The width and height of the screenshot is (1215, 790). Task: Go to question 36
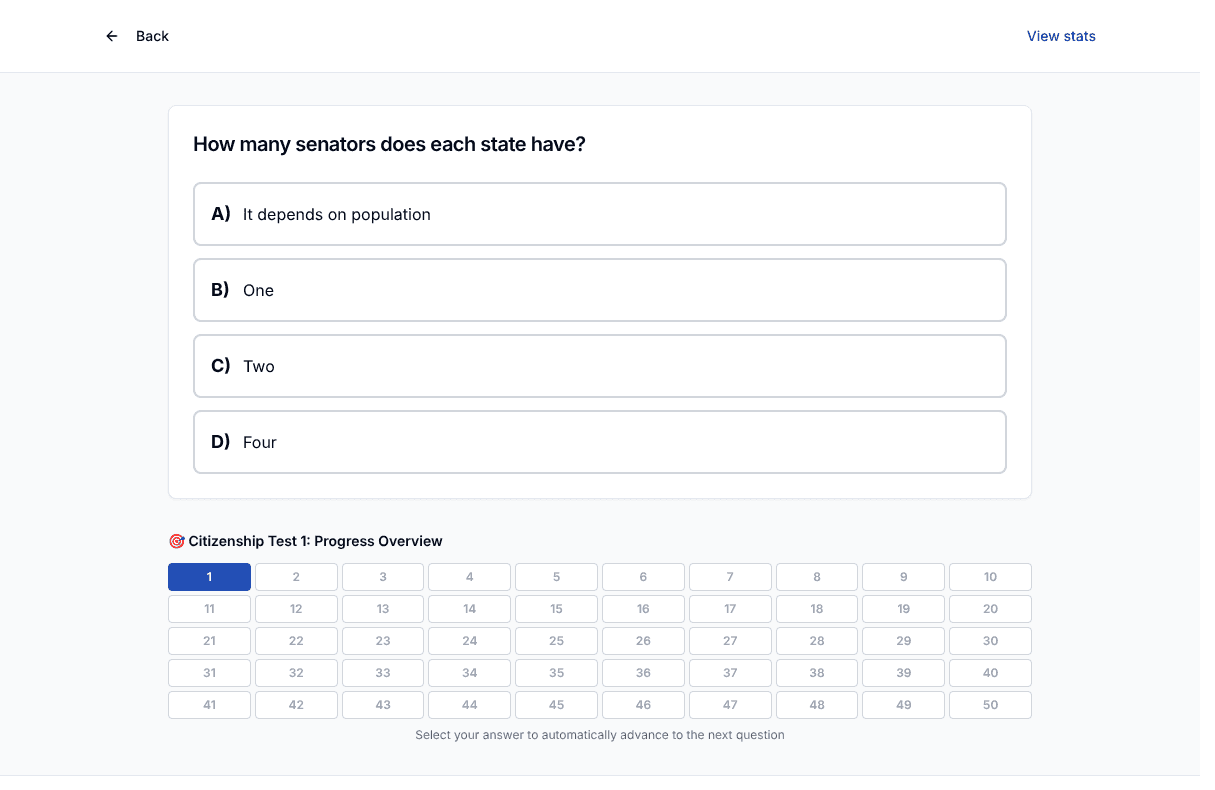[x=643, y=673]
